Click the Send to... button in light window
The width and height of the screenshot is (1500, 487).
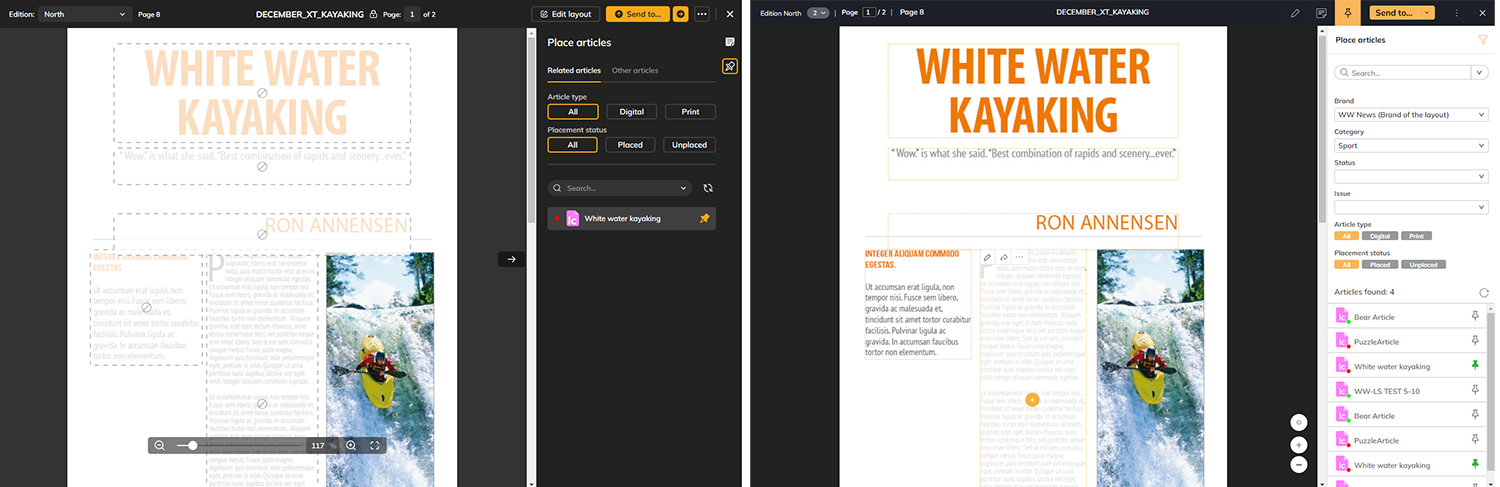point(1393,13)
